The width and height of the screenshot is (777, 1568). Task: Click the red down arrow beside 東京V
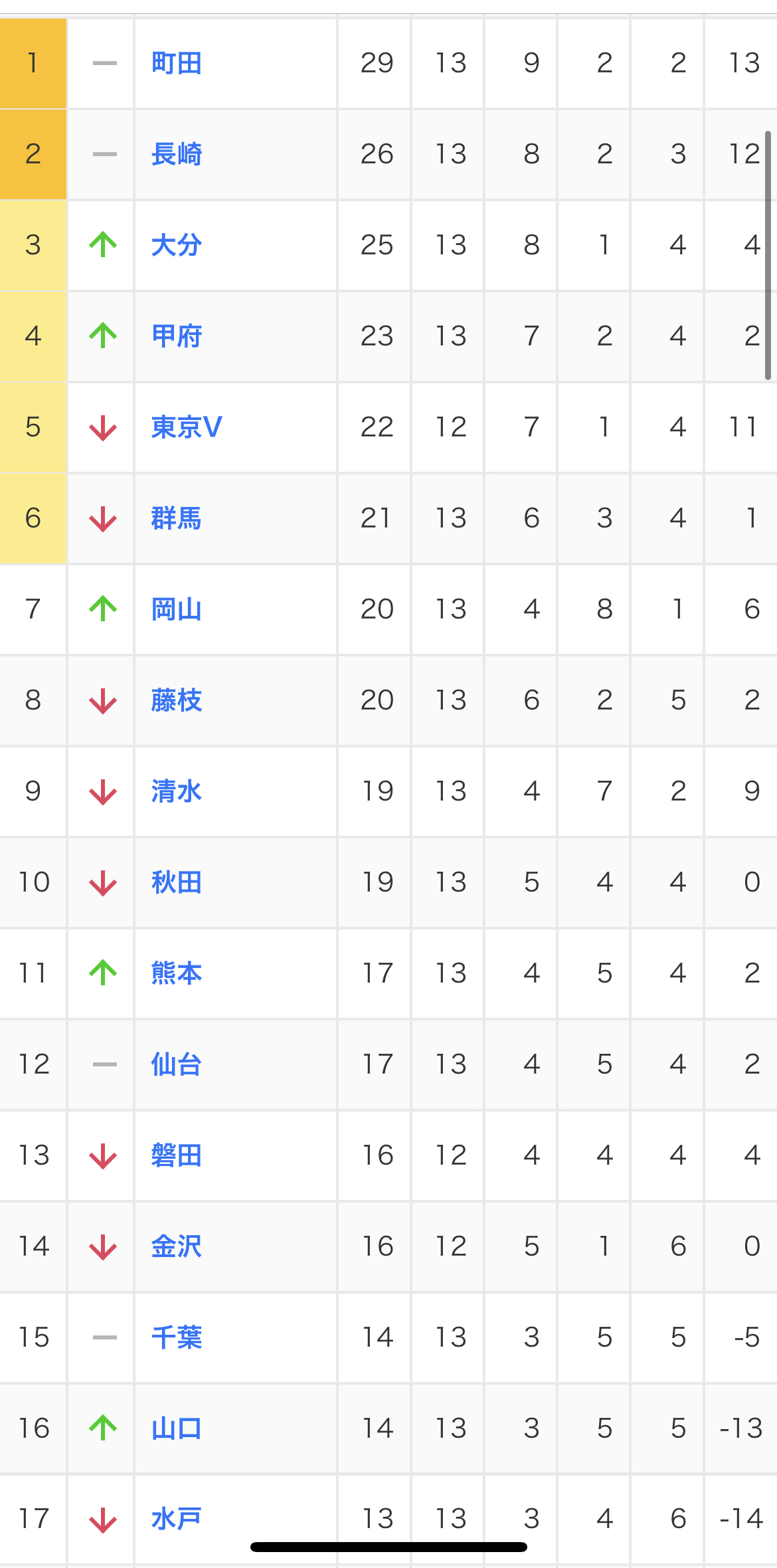(103, 427)
